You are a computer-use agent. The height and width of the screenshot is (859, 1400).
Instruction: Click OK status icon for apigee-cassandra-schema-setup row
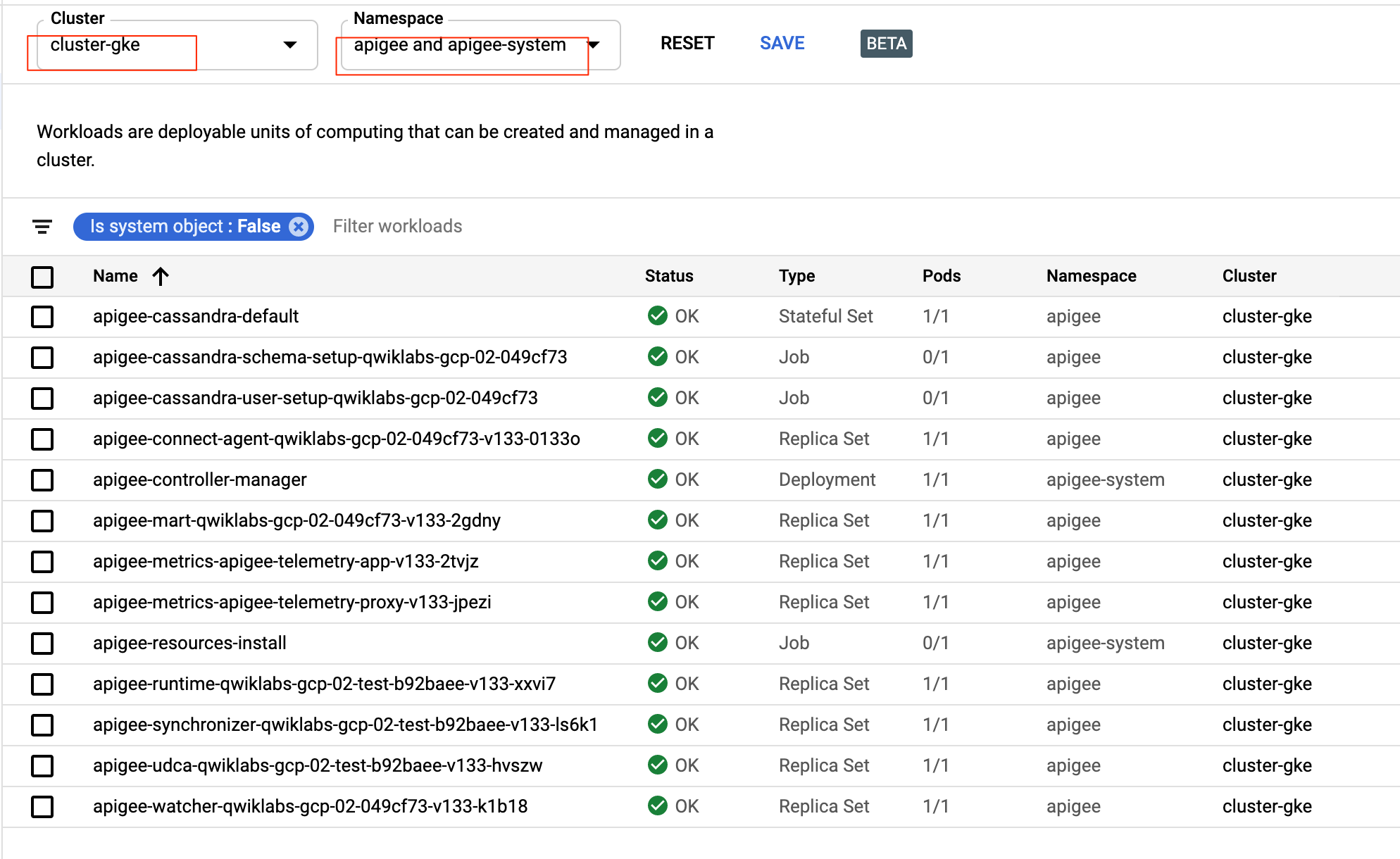658,357
